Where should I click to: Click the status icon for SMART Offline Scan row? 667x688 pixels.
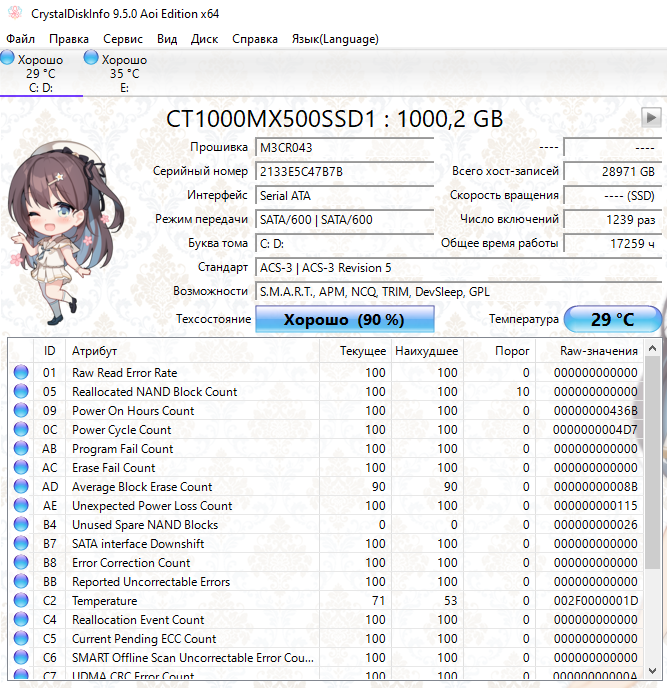click(x=21, y=658)
